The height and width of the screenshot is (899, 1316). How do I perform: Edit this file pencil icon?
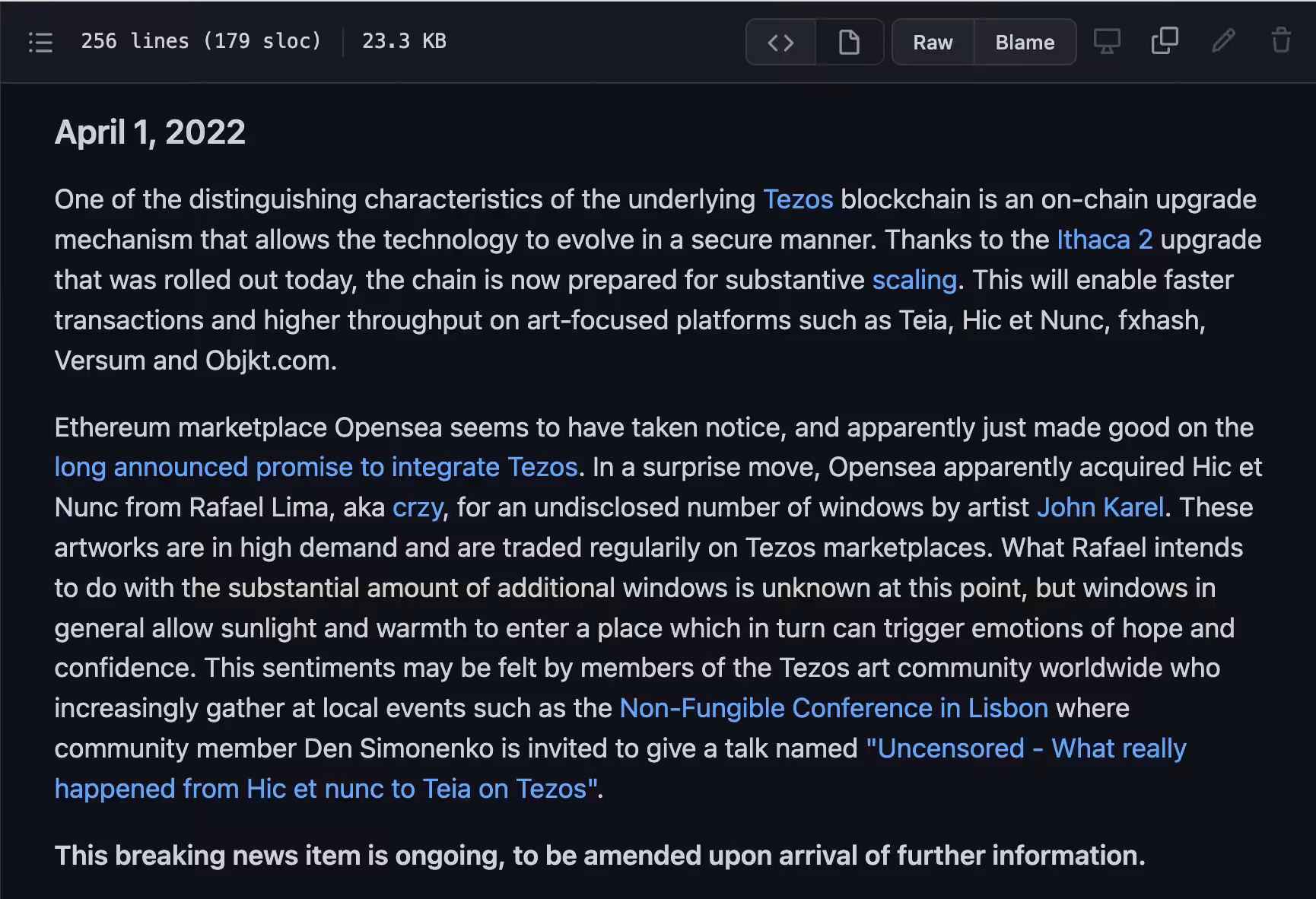pyautogui.click(x=1223, y=41)
